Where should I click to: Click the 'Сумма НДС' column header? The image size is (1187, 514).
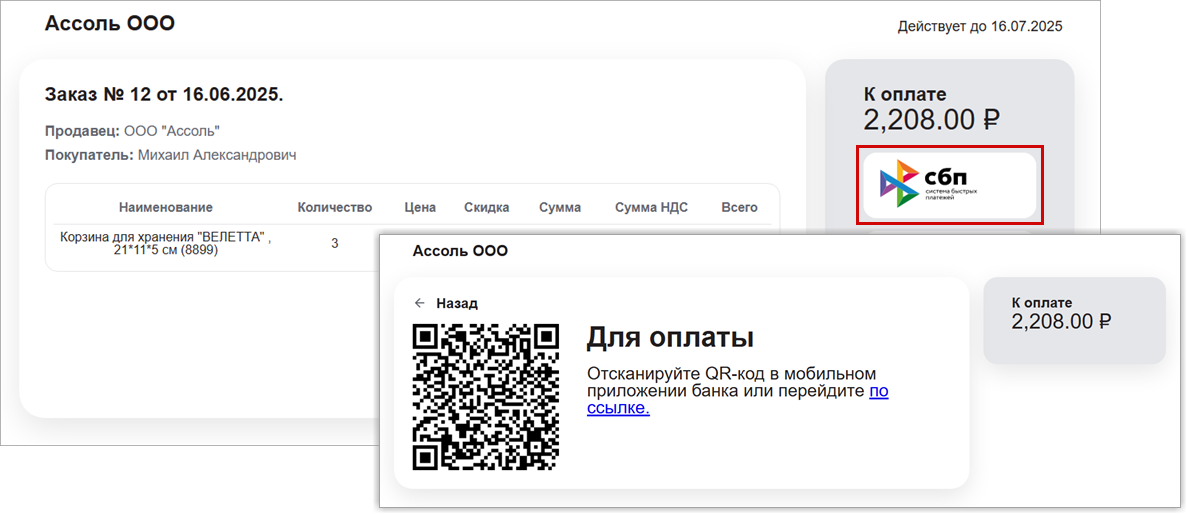pyautogui.click(x=651, y=207)
